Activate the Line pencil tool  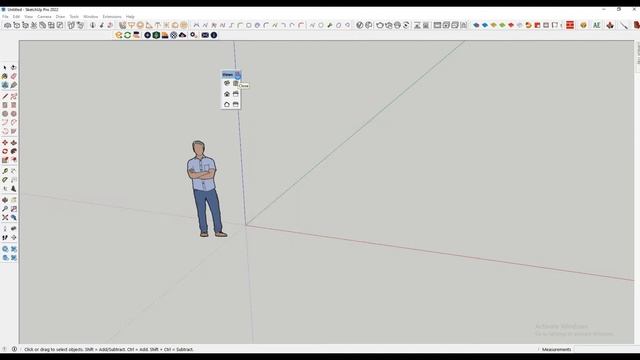tap(5, 96)
